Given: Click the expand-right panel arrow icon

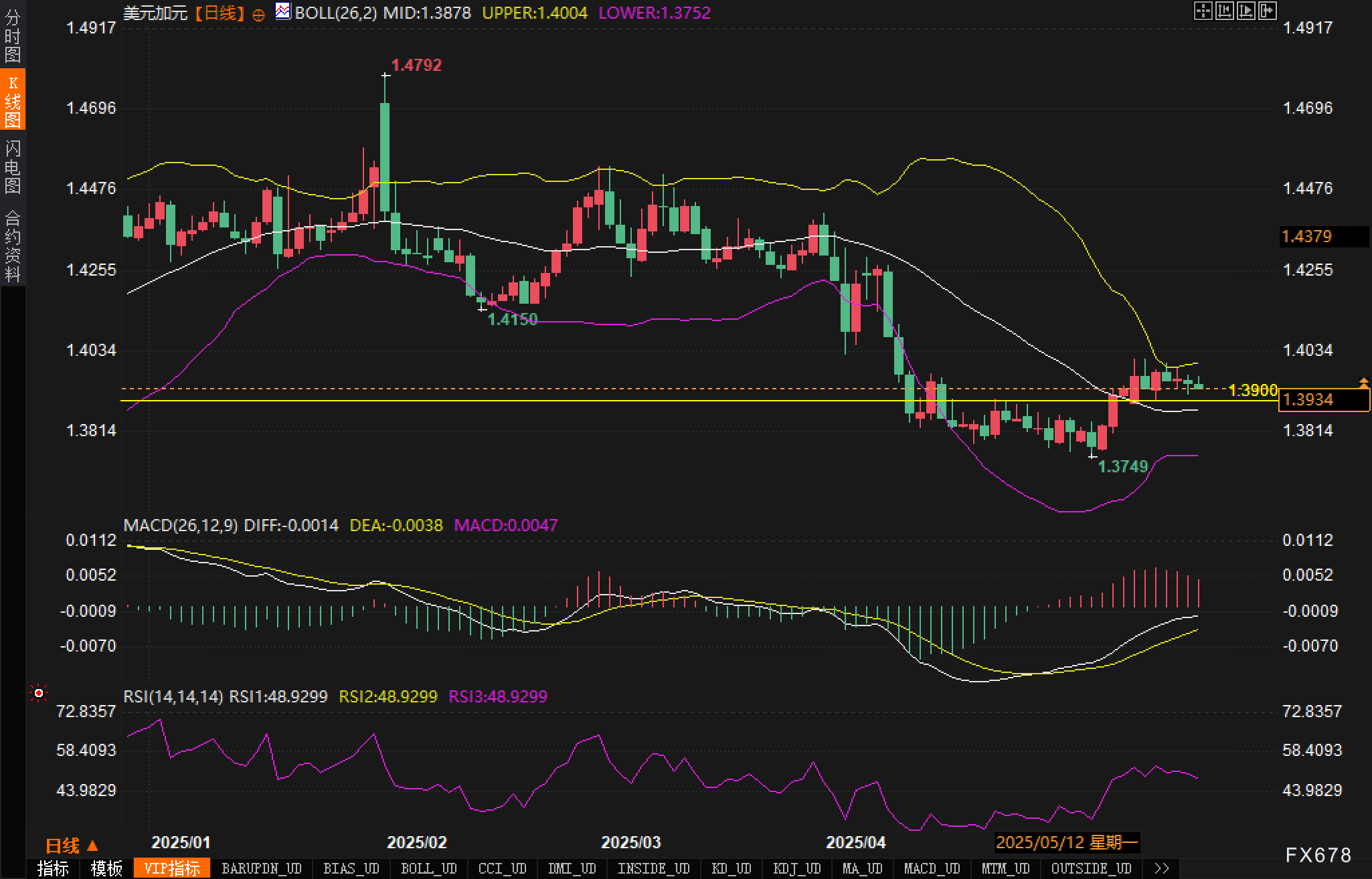Looking at the screenshot, I should pos(1267,11).
